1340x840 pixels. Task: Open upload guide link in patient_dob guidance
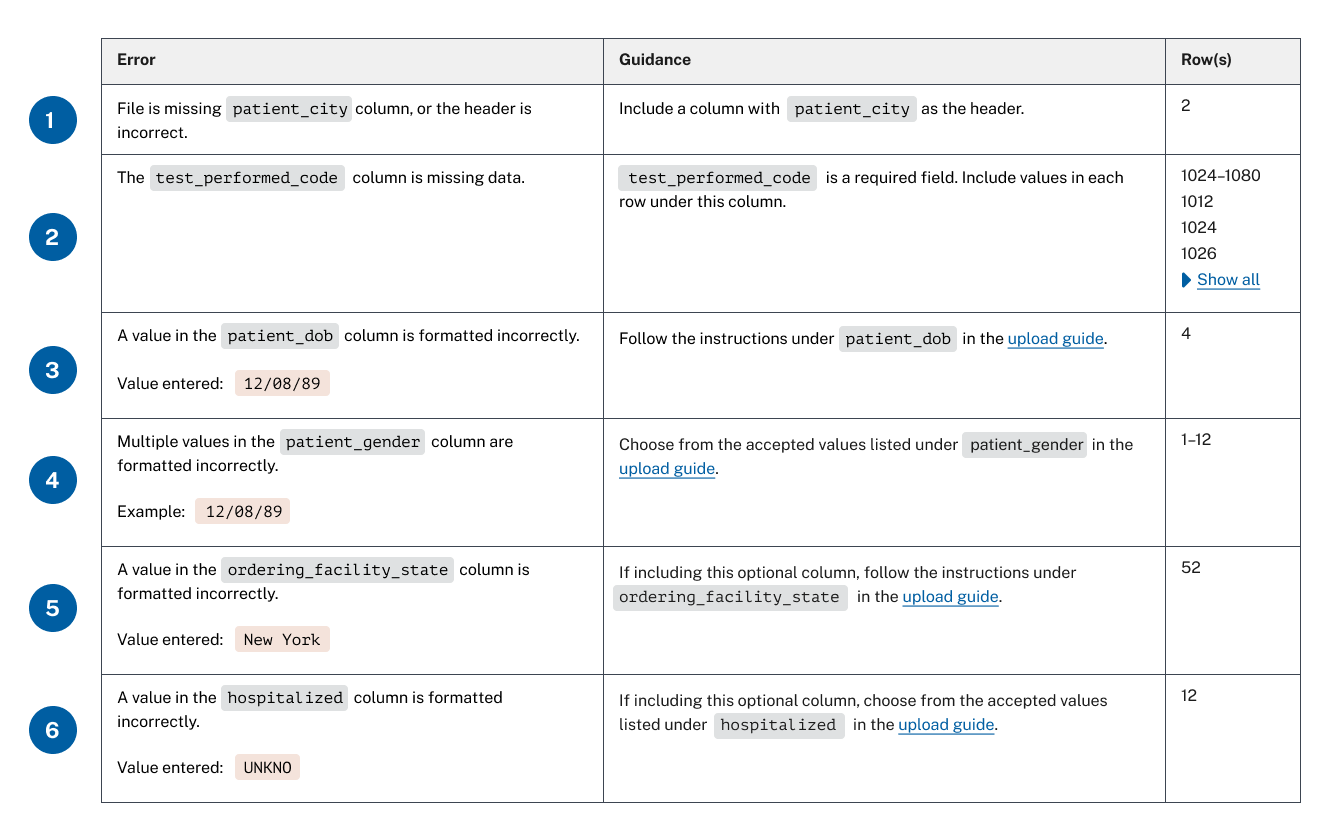(1056, 339)
